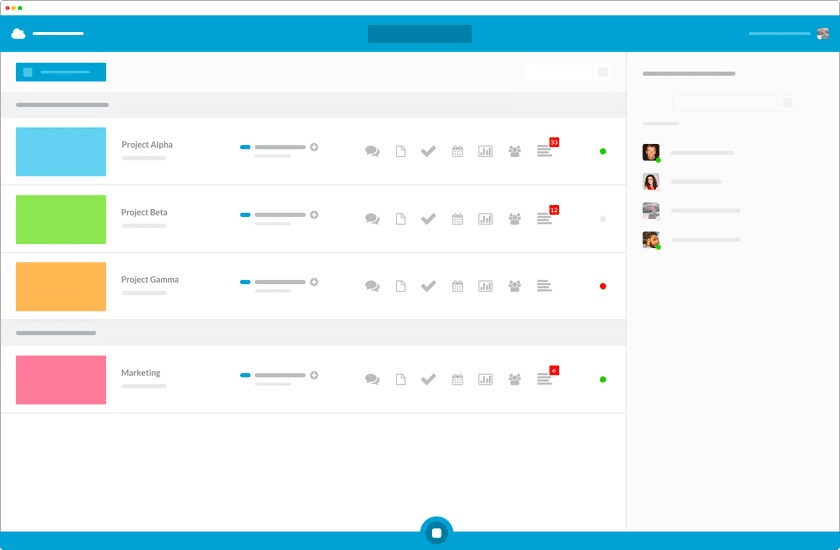Click the search field in the right sidebar

(x=728, y=102)
